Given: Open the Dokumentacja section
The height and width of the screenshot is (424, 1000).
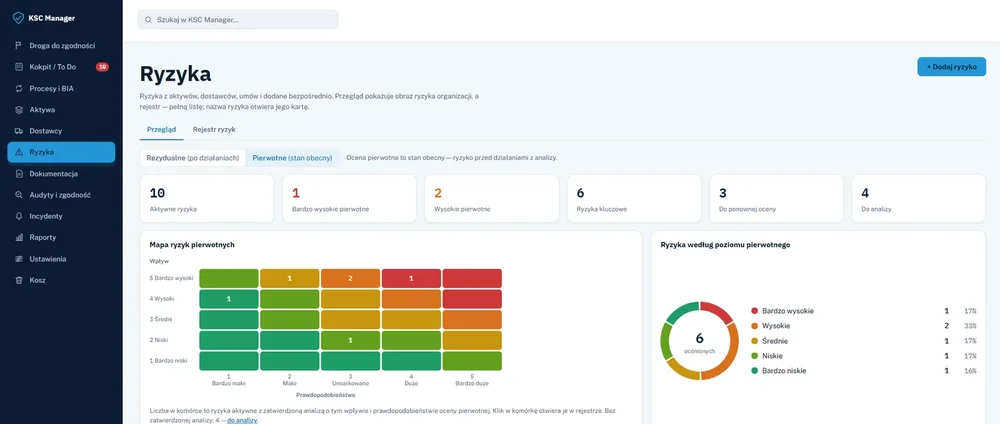Looking at the screenshot, I should coord(61,173).
